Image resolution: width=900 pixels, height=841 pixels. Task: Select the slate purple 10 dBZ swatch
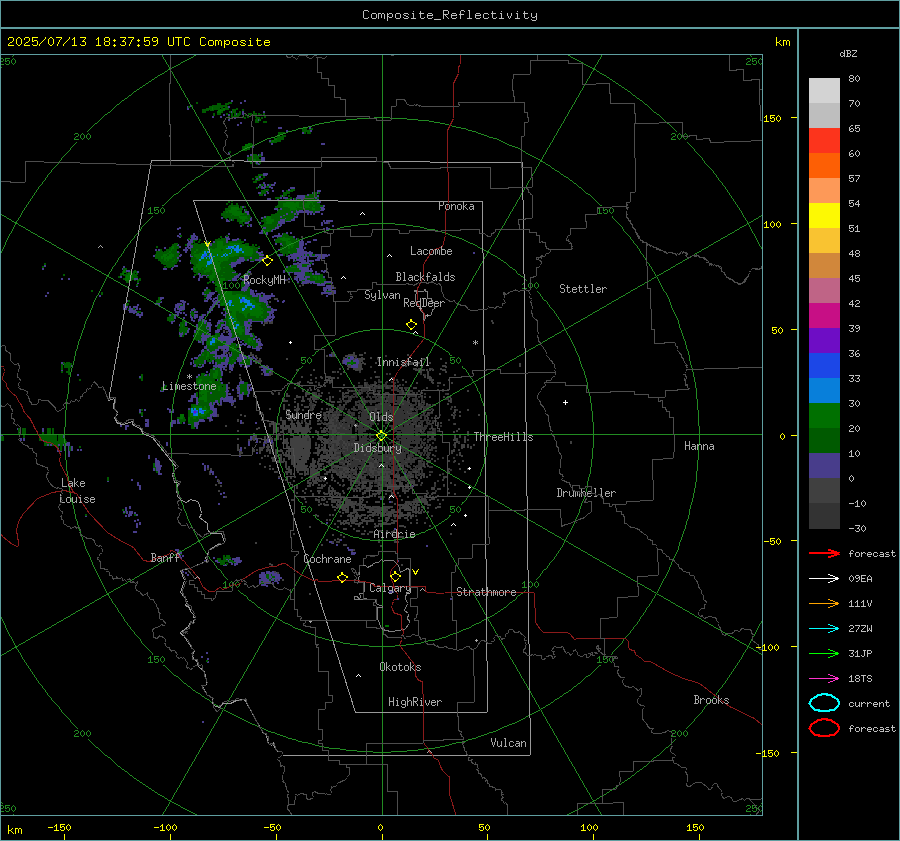(x=824, y=465)
